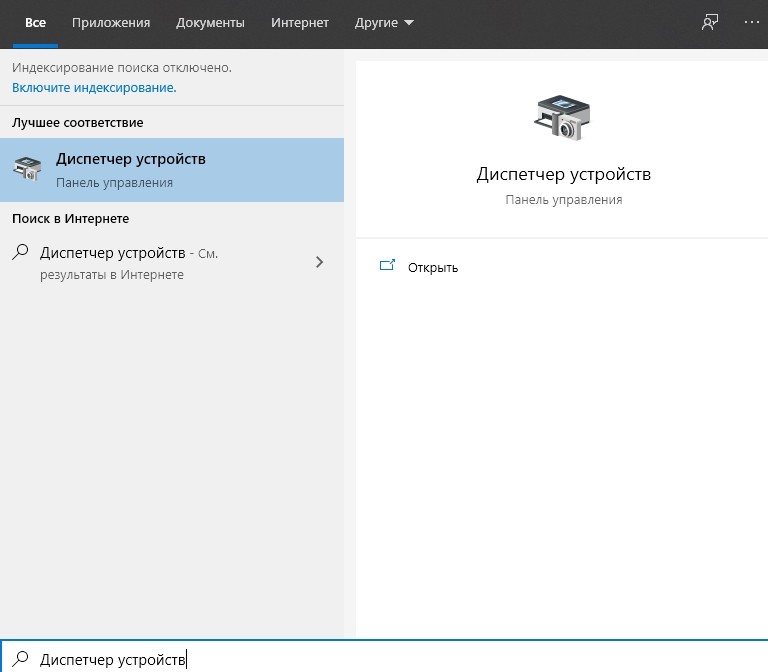Expand web result chevron arrow
The width and height of the screenshot is (768, 672).
[319, 263]
